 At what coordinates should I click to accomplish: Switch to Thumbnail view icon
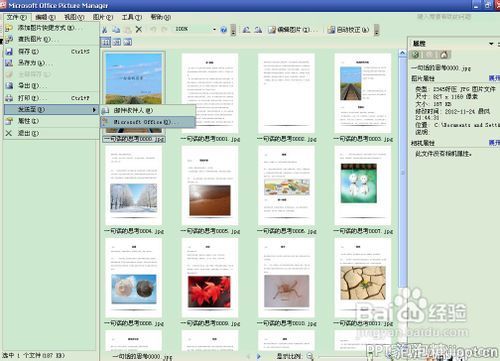(x=106, y=42)
